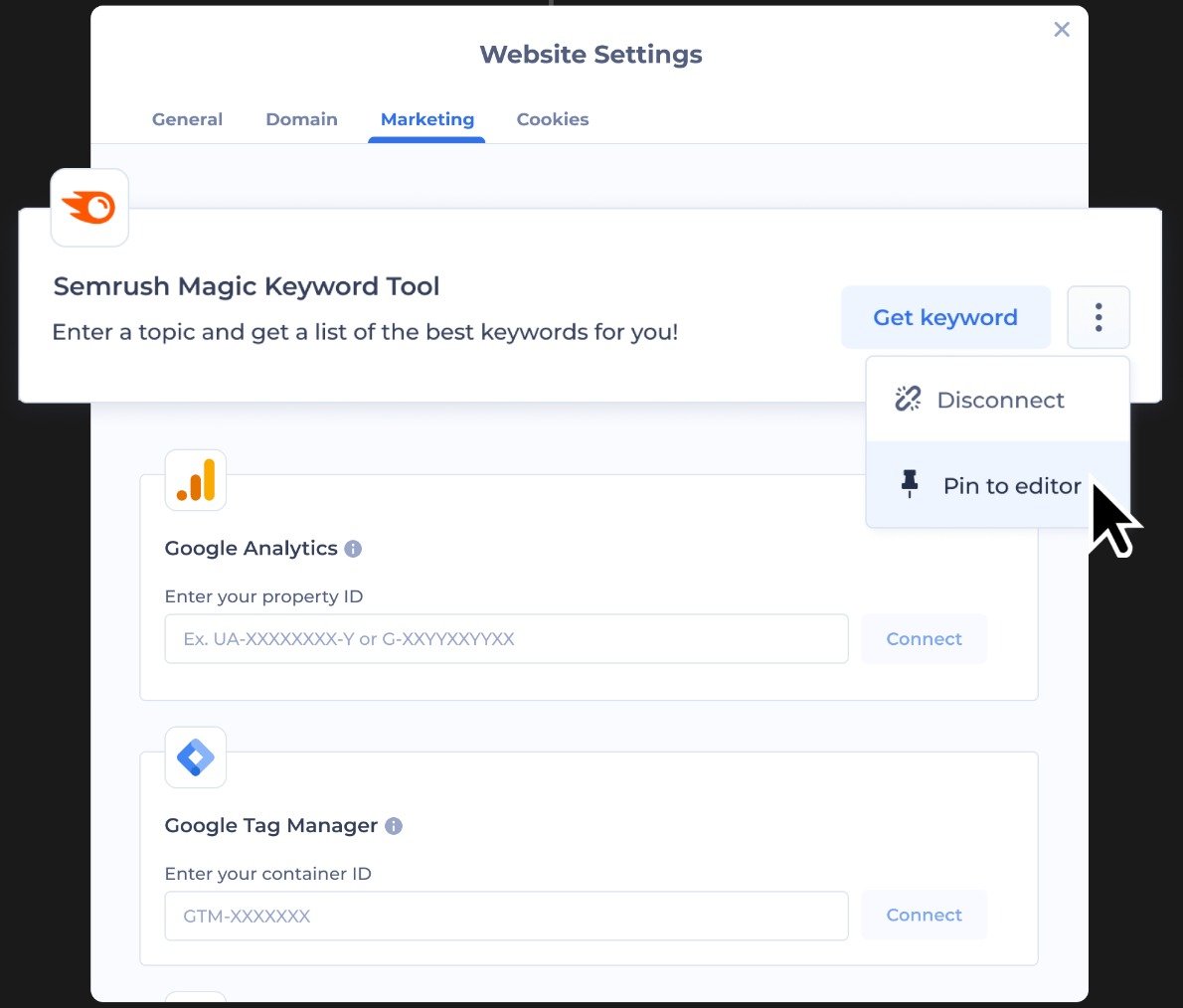Click the GTM container ID input field

[x=506, y=916]
